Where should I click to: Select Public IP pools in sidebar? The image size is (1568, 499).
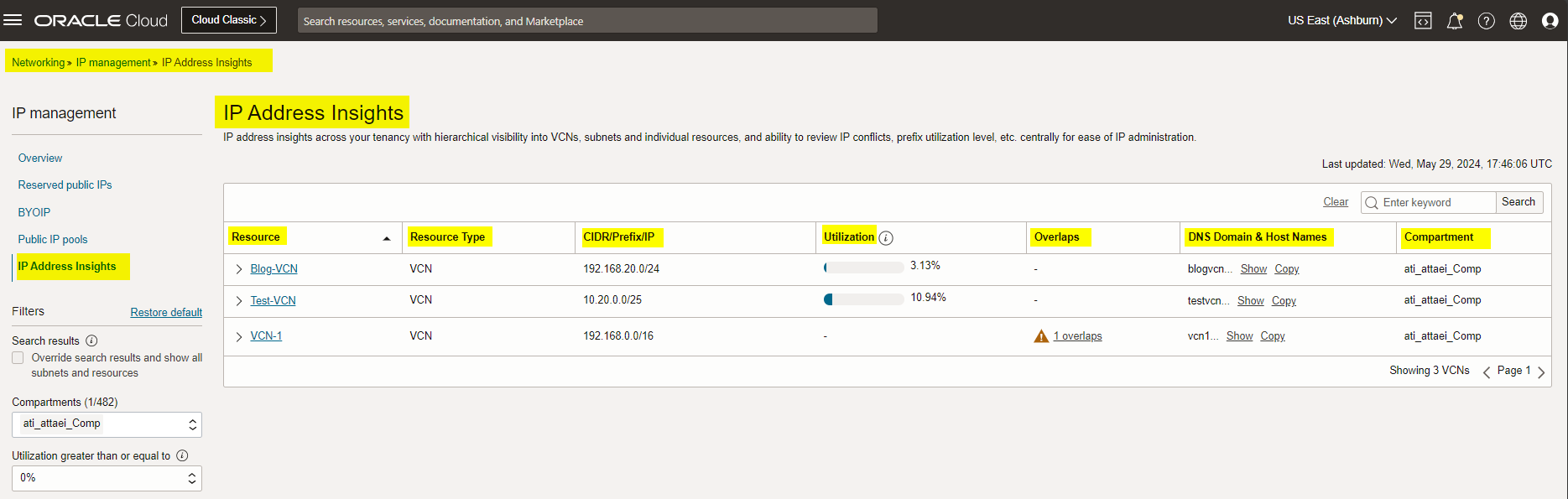[53, 240]
